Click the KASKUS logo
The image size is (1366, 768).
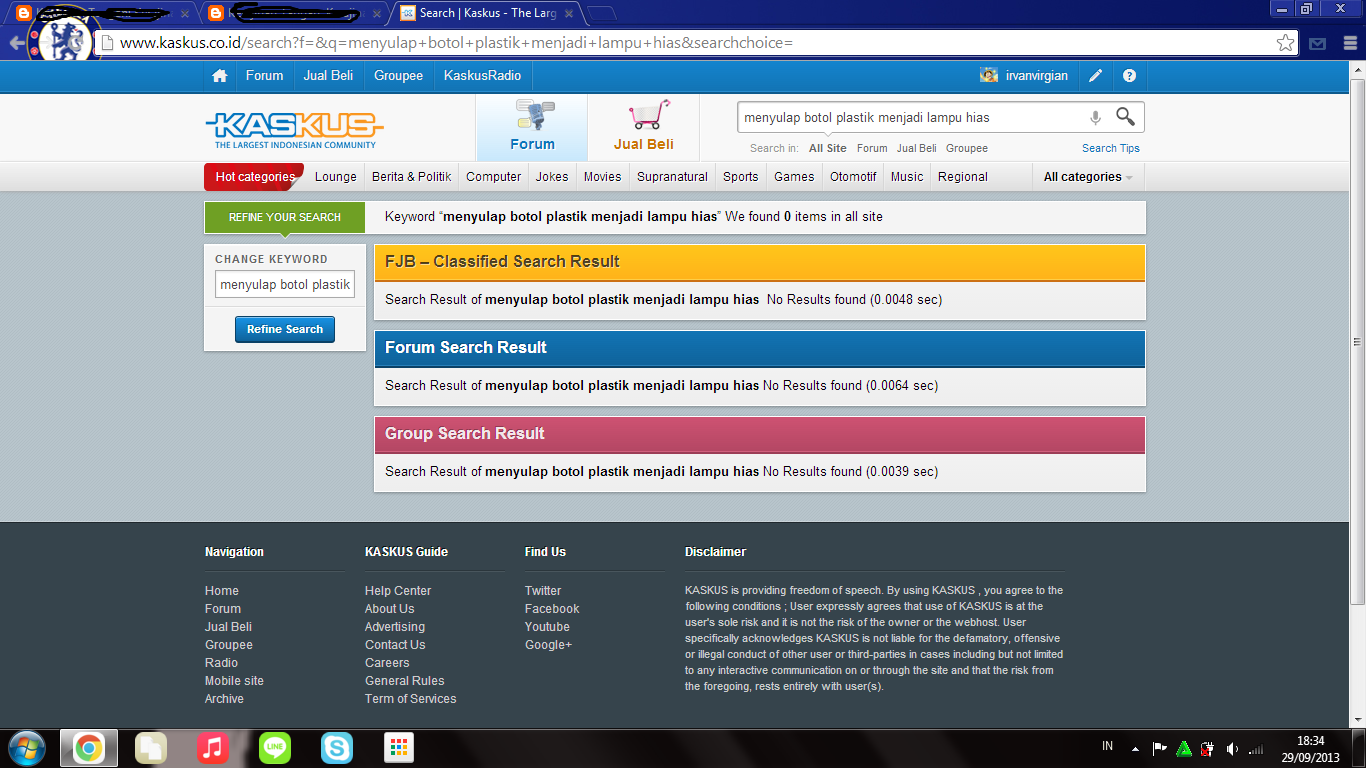294,130
